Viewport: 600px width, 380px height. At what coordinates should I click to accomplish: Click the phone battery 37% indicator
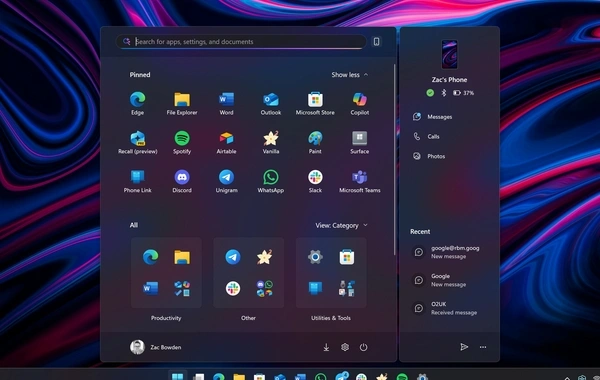point(463,93)
